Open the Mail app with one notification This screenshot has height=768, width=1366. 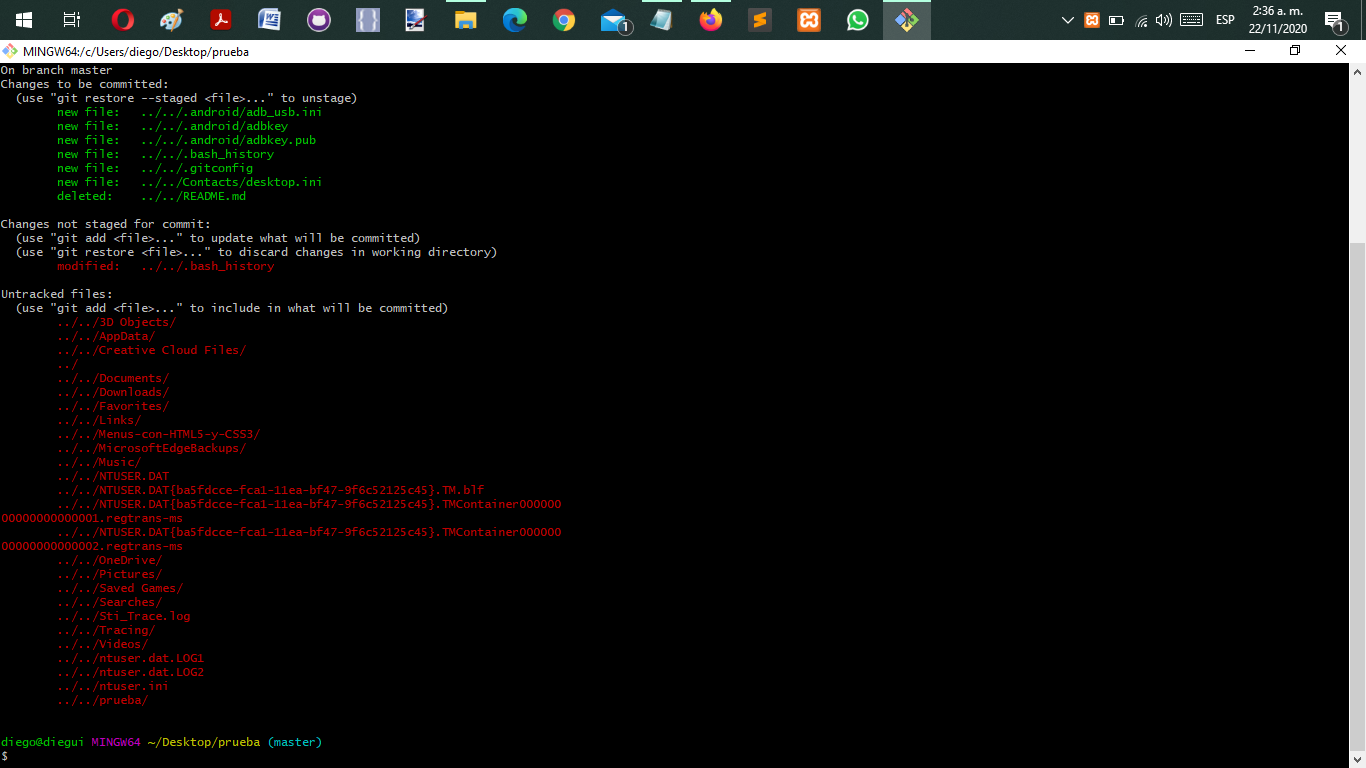(x=615, y=21)
